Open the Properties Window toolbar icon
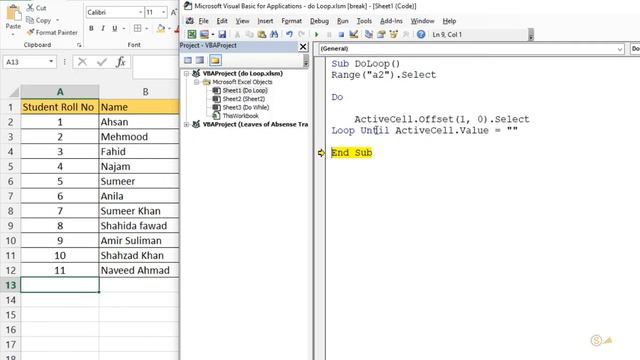 click(x=381, y=35)
